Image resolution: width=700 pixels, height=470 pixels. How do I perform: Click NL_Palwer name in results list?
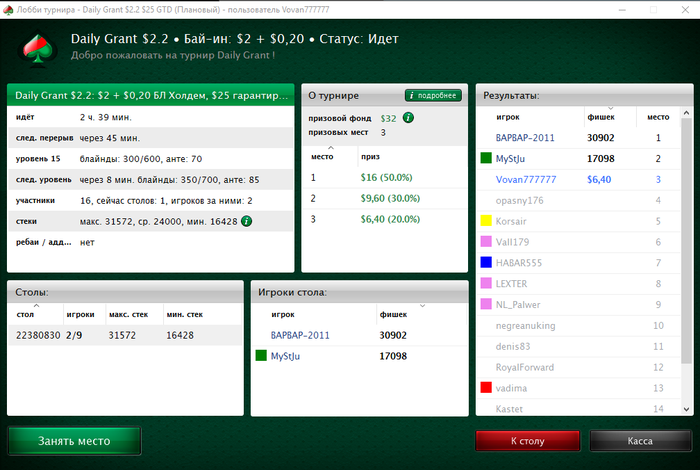518,305
